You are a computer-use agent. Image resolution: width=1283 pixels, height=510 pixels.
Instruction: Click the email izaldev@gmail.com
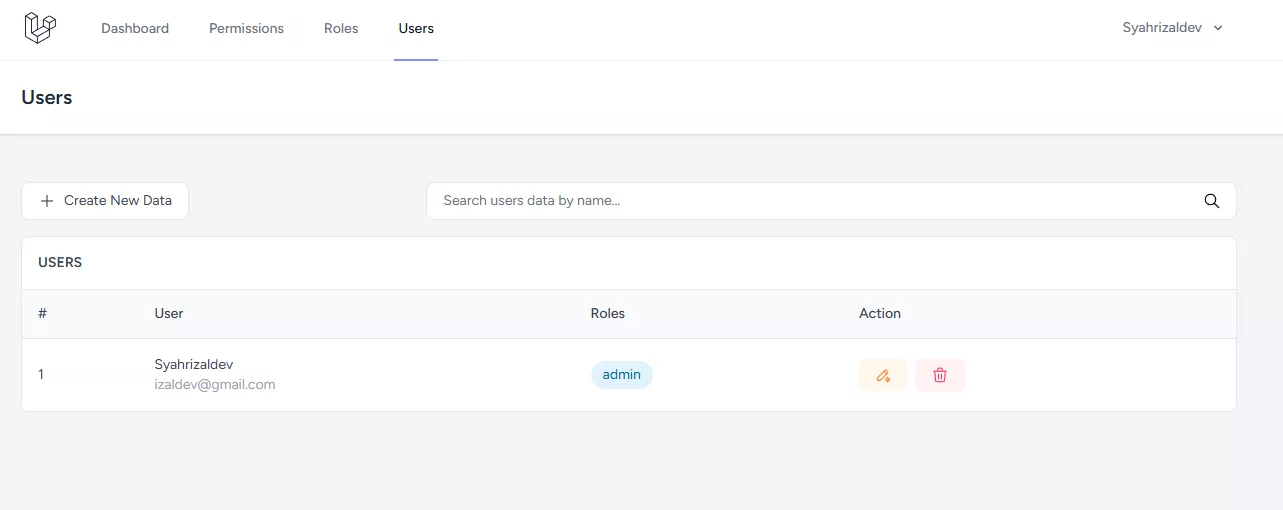click(x=215, y=384)
